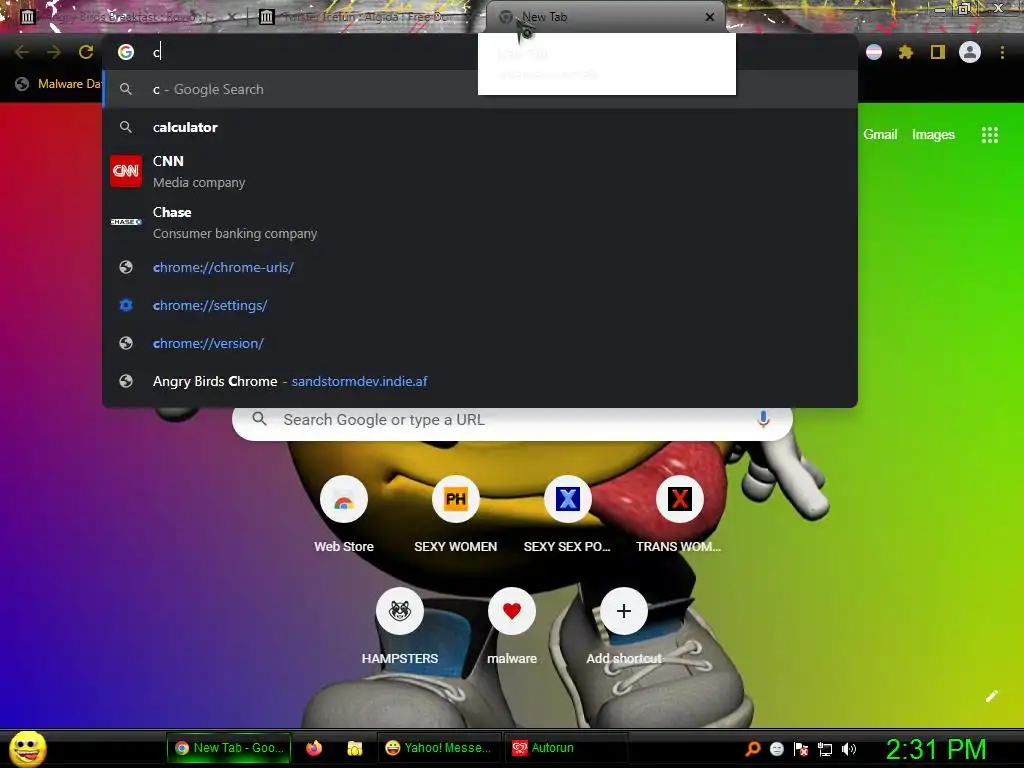The height and width of the screenshot is (768, 1024).
Task: Click the volume speaker tray icon
Action: [x=848, y=749]
